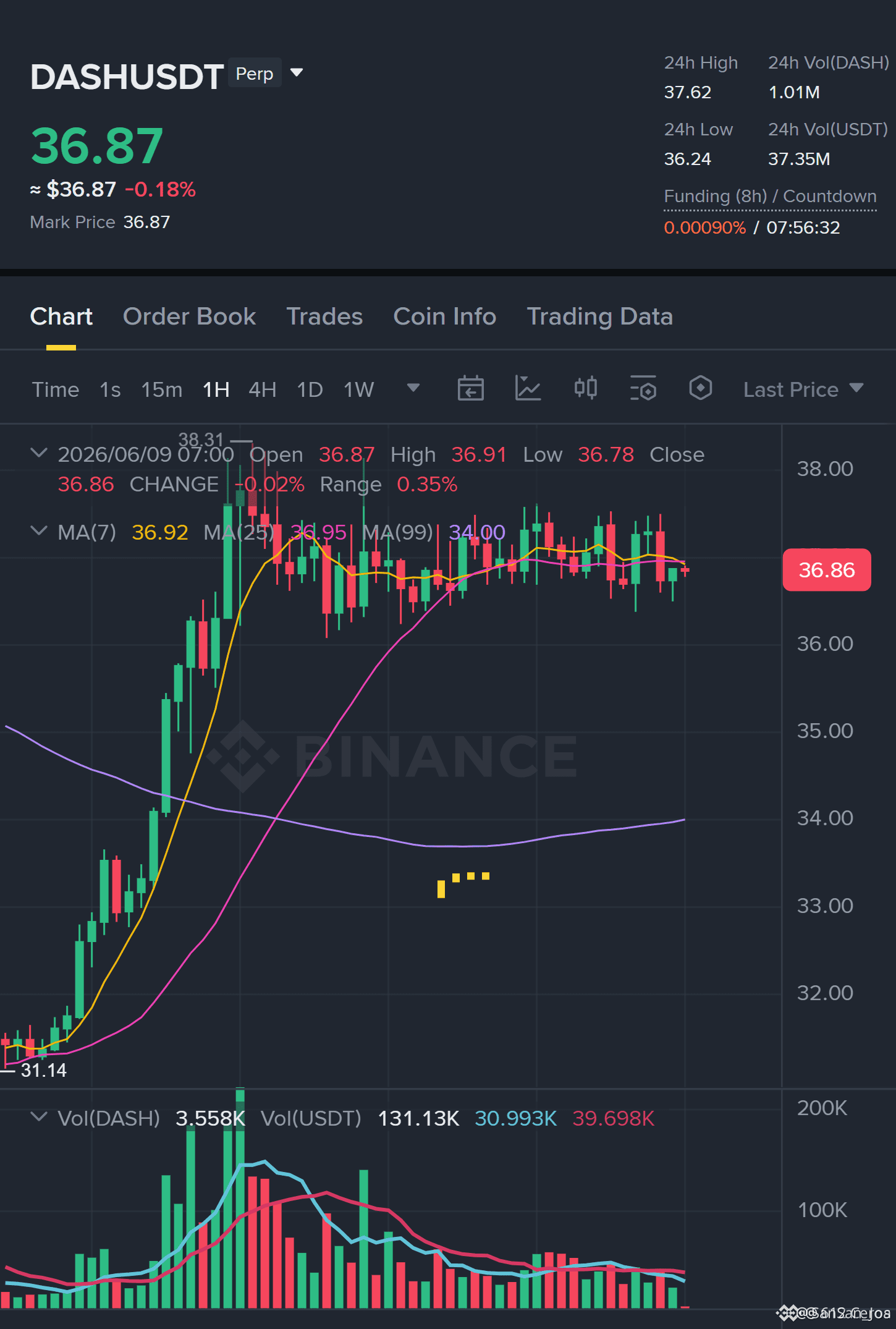896x1329 pixels.
Task: Click the MA(7) value 36.92
Action: [x=160, y=532]
